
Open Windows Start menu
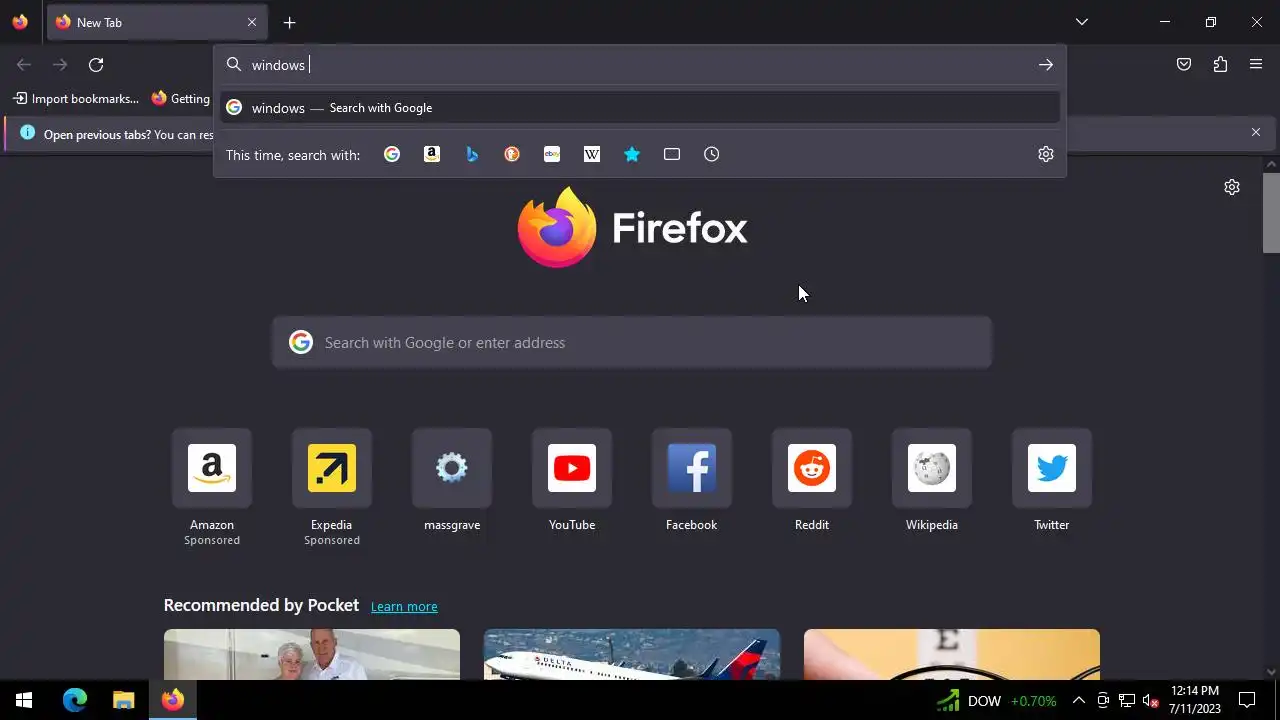(24, 700)
